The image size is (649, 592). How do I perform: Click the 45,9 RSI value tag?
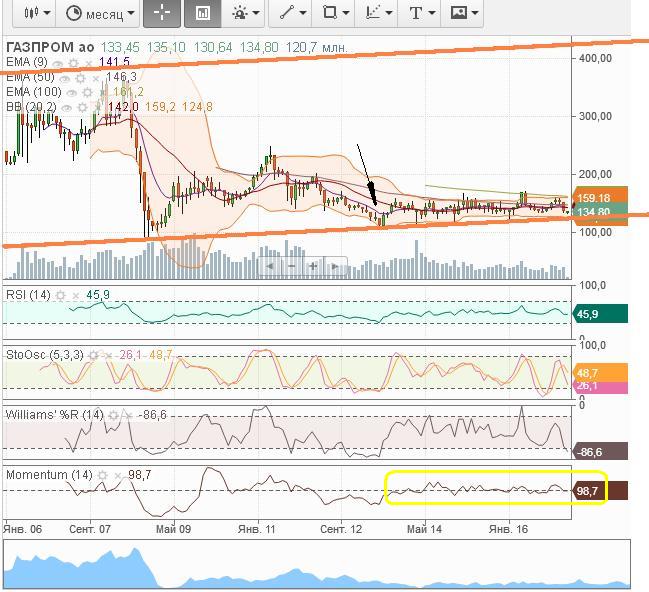pyautogui.click(x=600, y=314)
